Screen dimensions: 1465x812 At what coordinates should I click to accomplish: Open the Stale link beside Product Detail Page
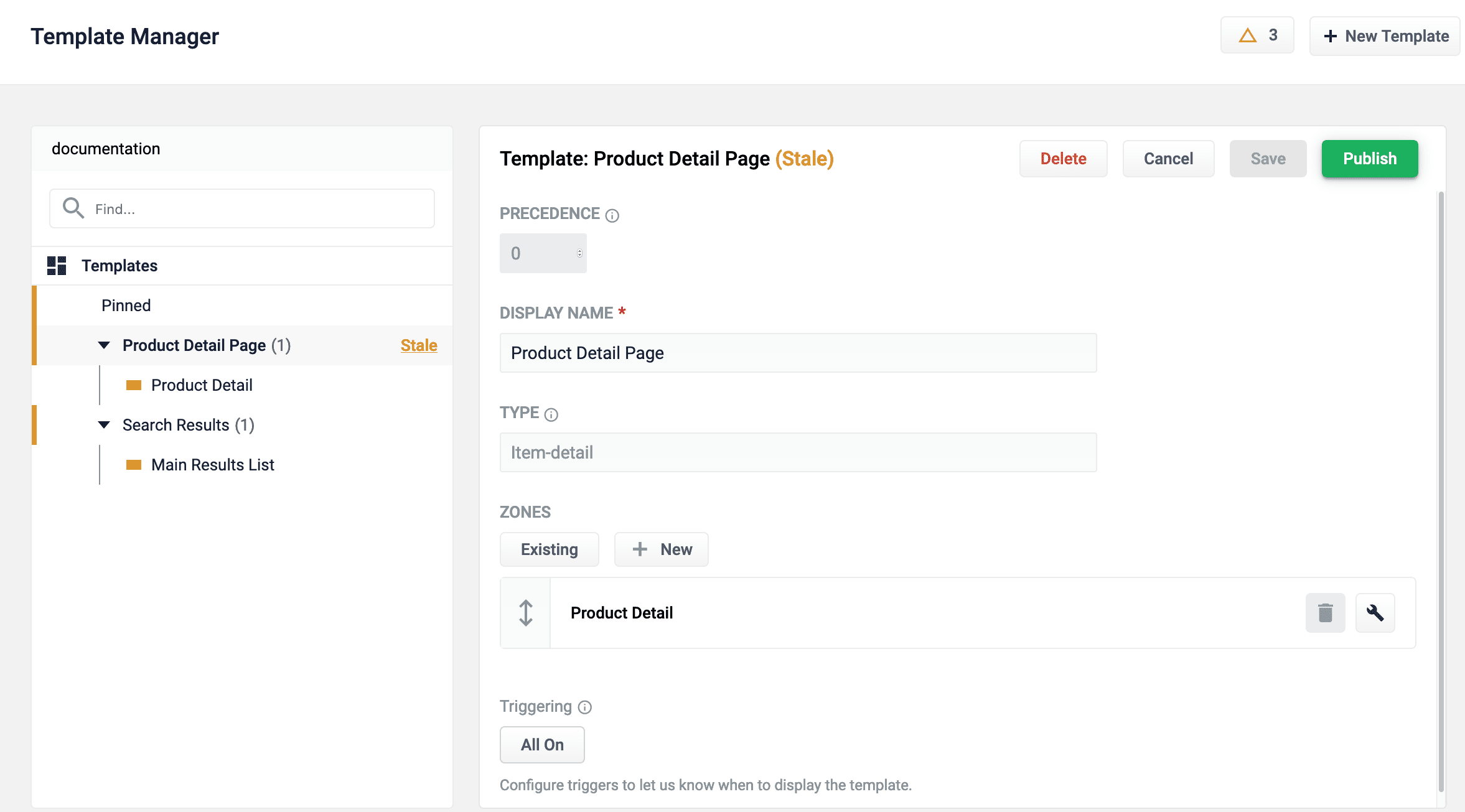pos(418,345)
